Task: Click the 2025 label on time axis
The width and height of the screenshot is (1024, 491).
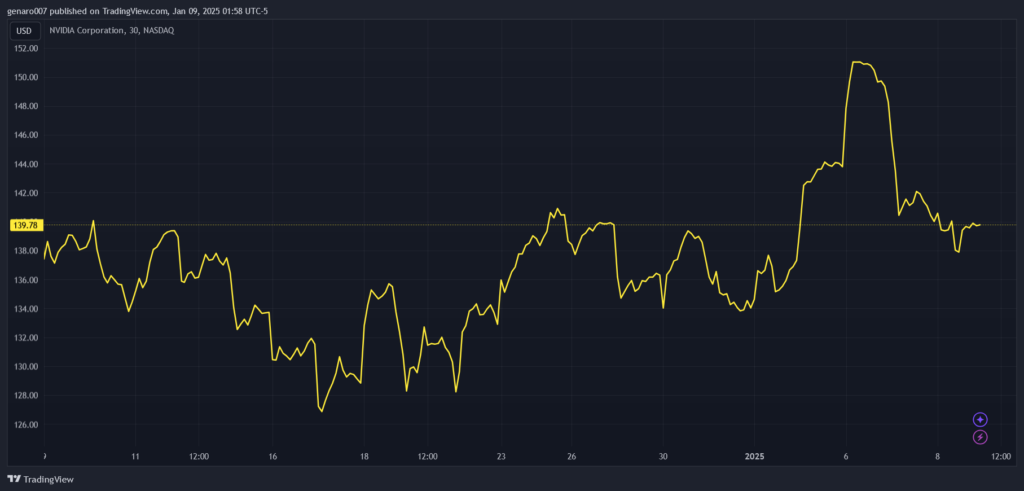Action: (x=756, y=457)
